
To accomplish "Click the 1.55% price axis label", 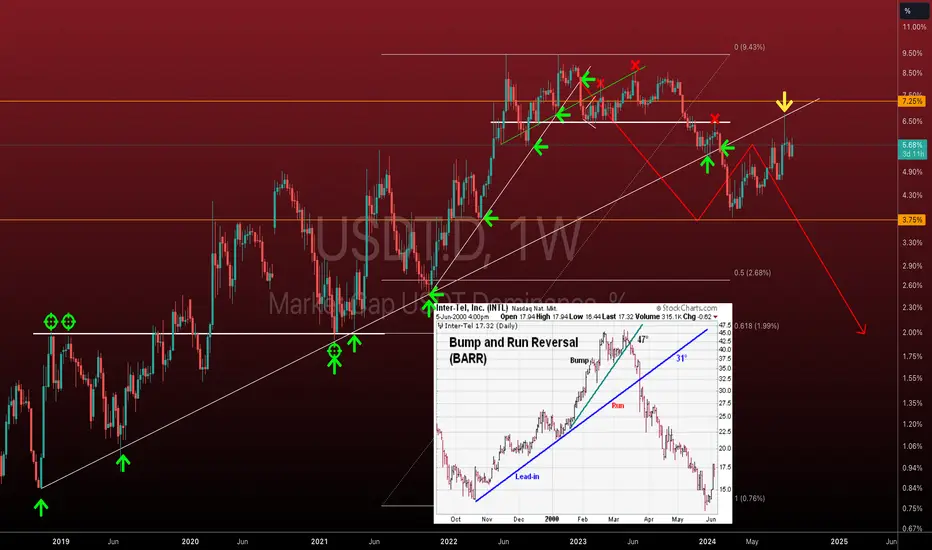I will click(912, 379).
